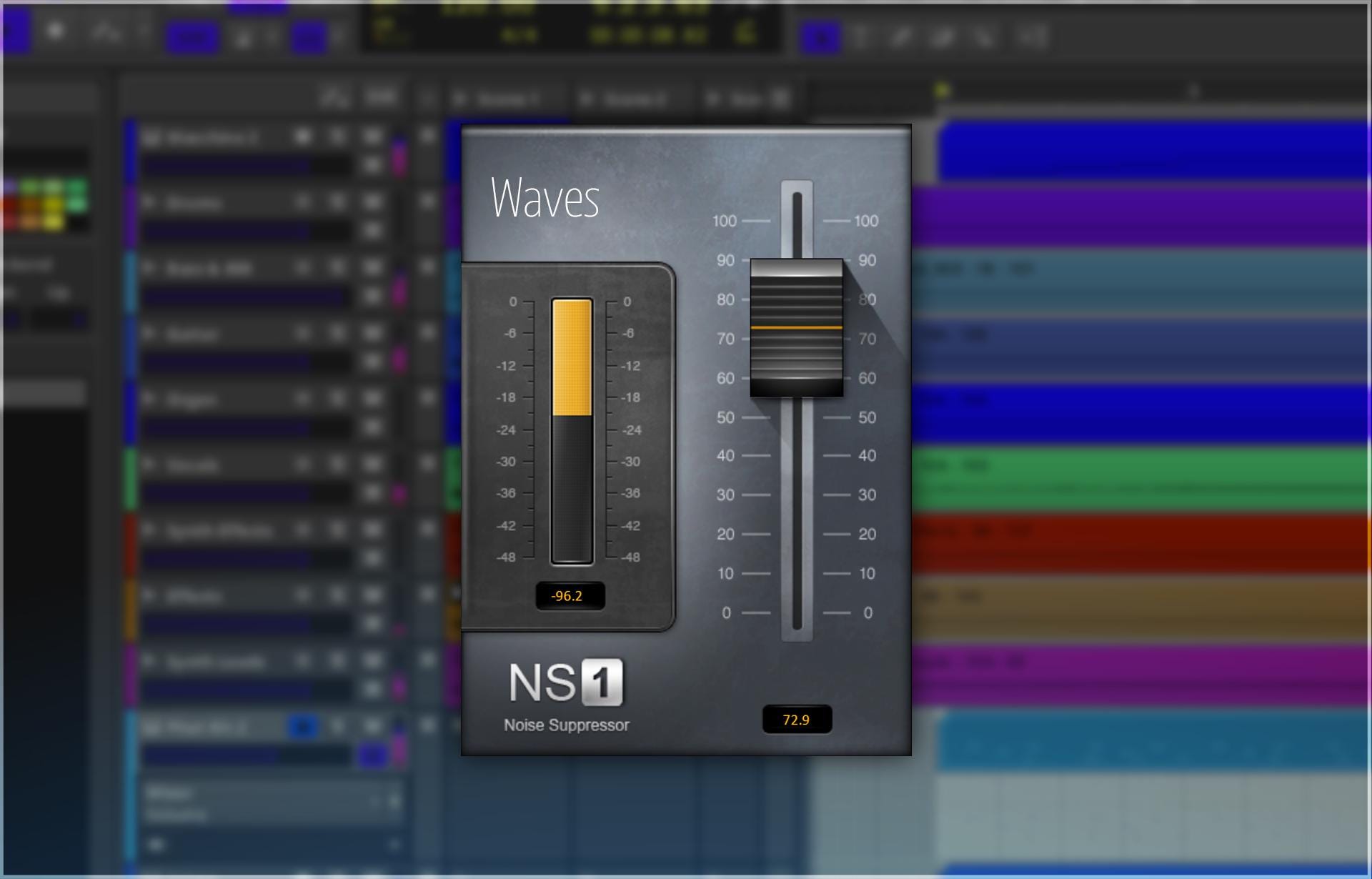Viewport: 1372px width, 879px height.
Task: Click the 72.9 fader value field
Action: 797,720
